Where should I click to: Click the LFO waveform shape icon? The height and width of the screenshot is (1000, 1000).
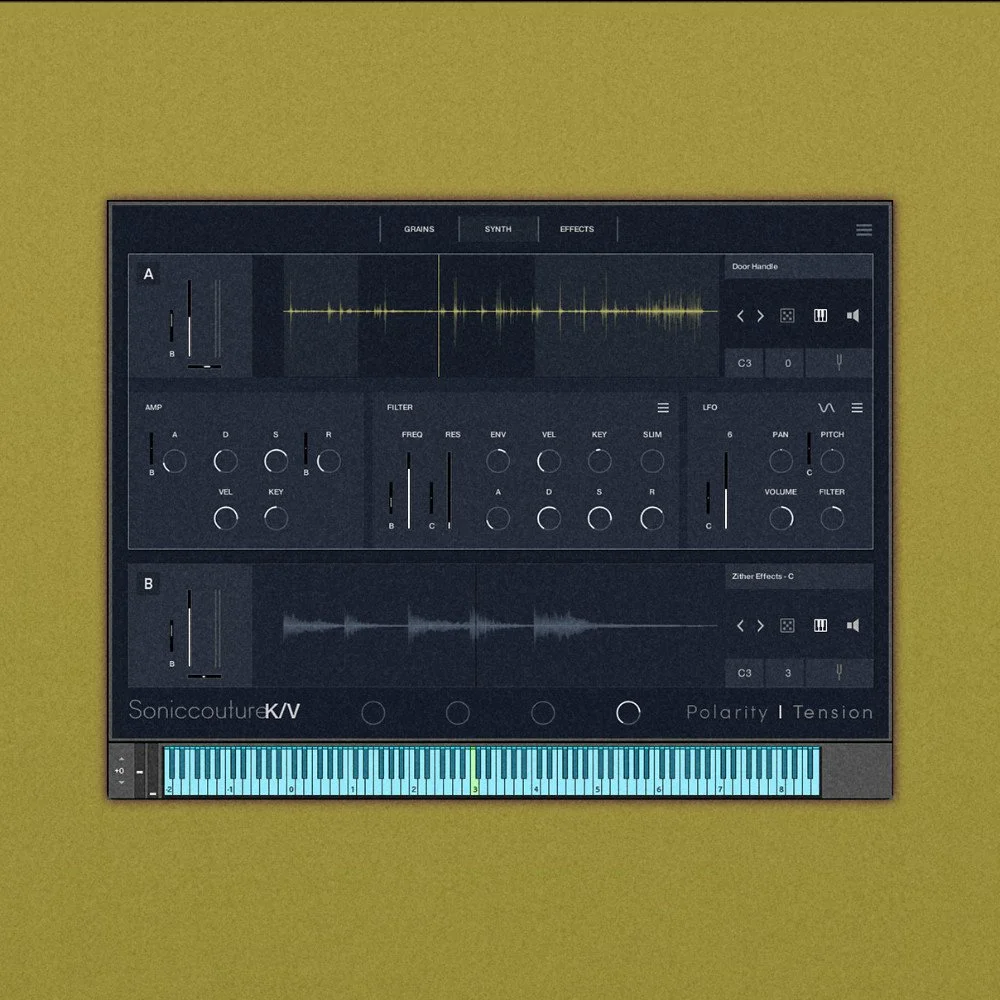826,408
